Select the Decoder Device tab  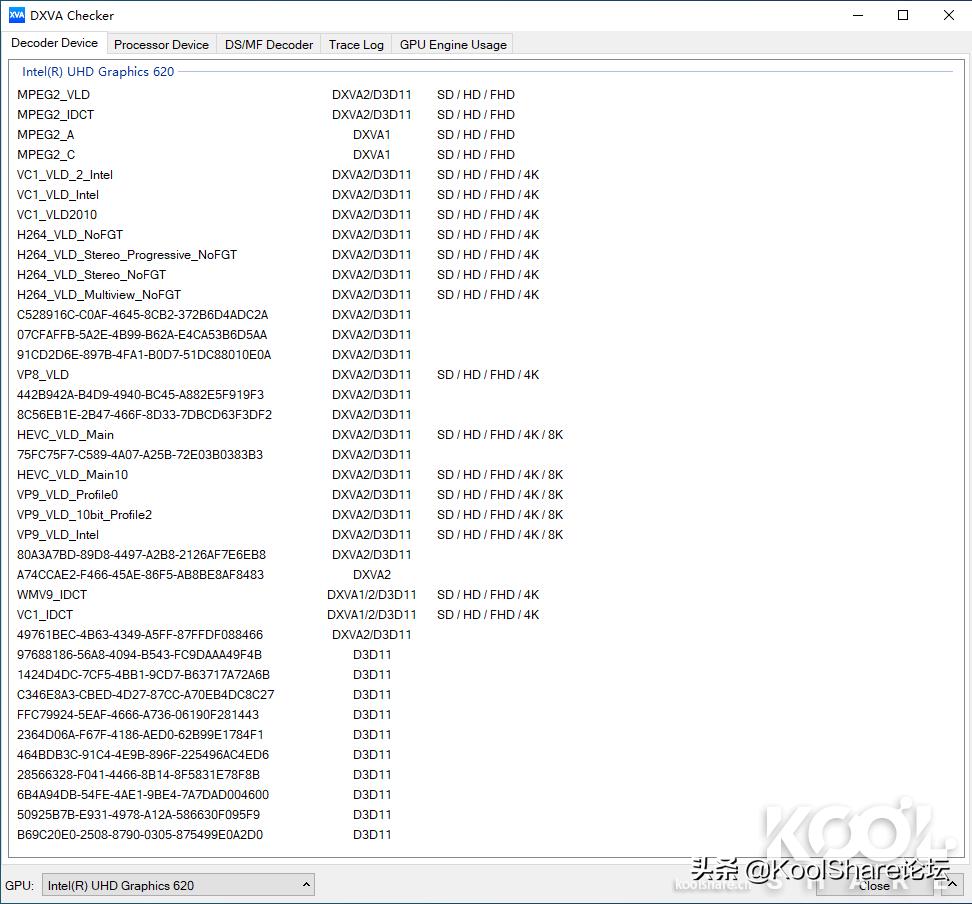pos(55,42)
